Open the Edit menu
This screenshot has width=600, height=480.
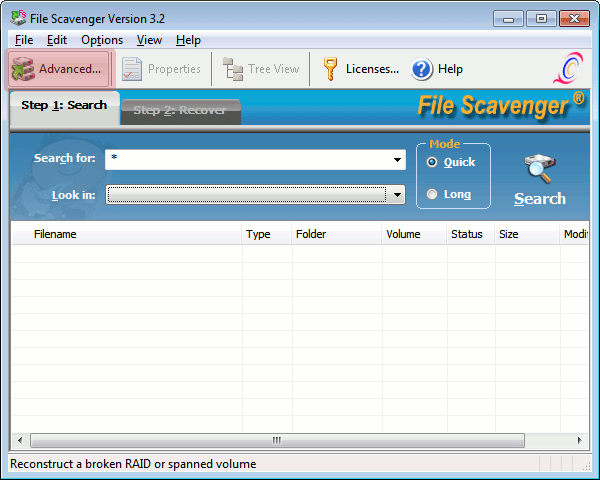tap(57, 40)
